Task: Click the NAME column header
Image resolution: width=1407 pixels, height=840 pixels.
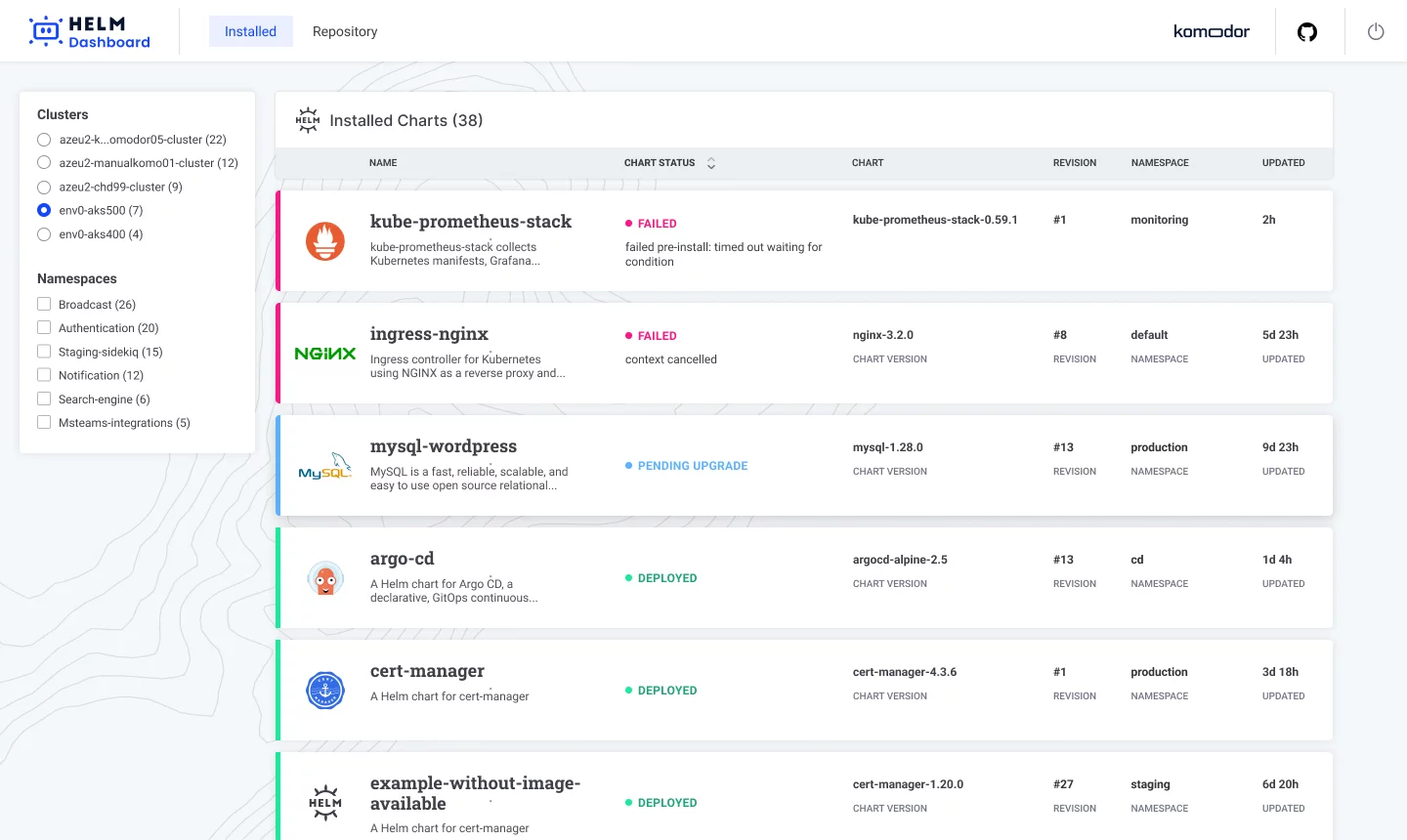Action: click(x=383, y=163)
